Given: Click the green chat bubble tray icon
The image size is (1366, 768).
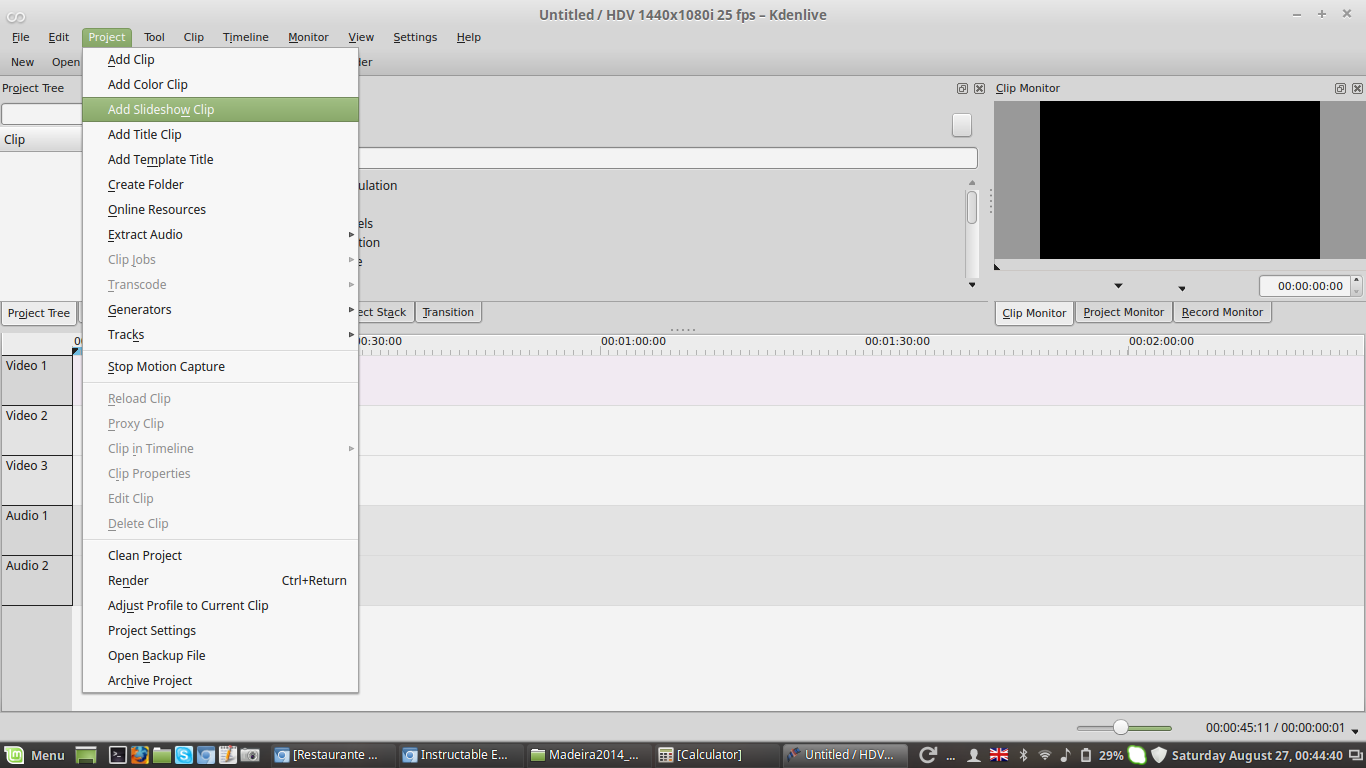Looking at the screenshot, I should coord(1137,755).
